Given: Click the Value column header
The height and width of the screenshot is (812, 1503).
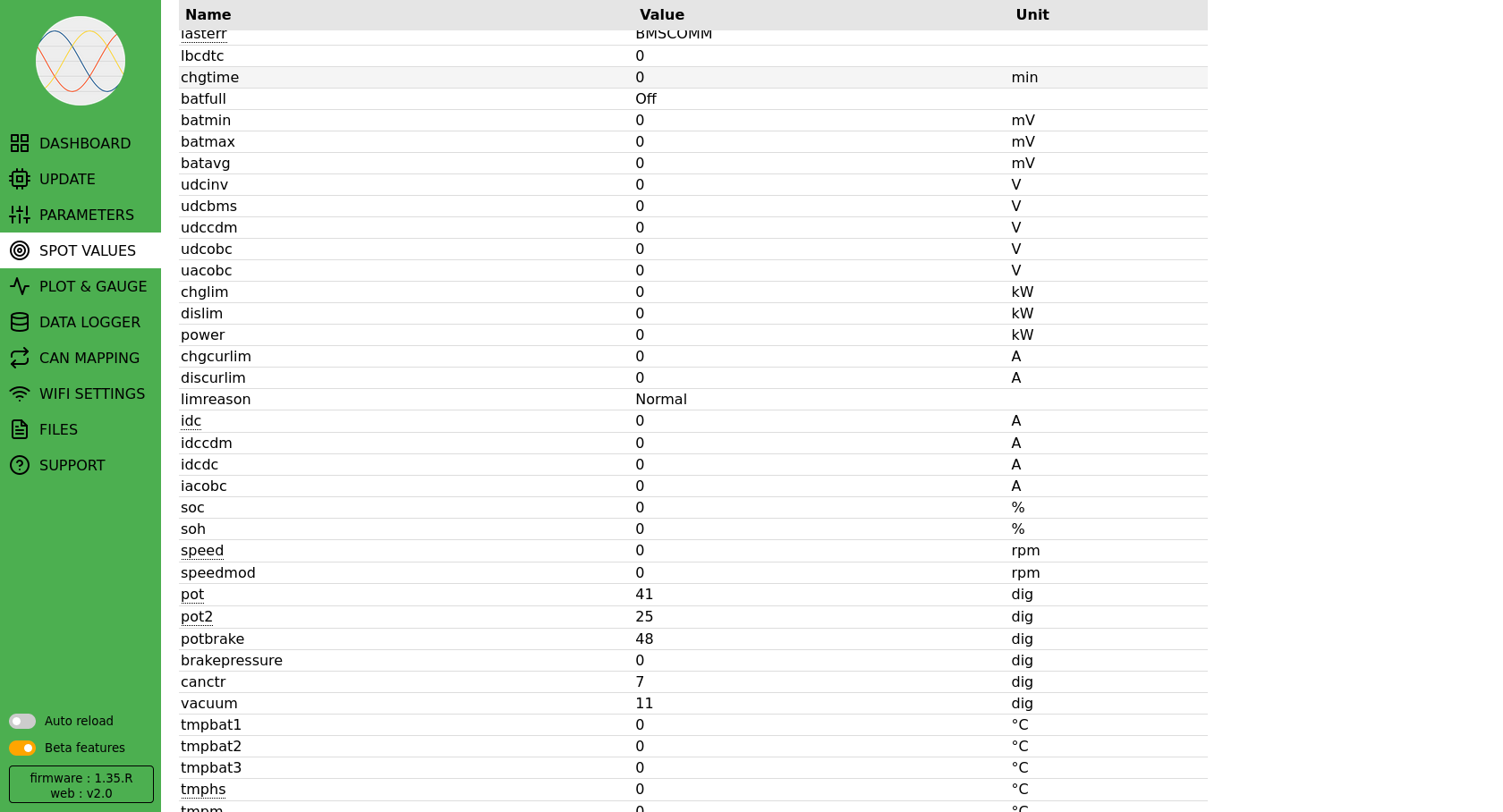Looking at the screenshot, I should [x=662, y=14].
